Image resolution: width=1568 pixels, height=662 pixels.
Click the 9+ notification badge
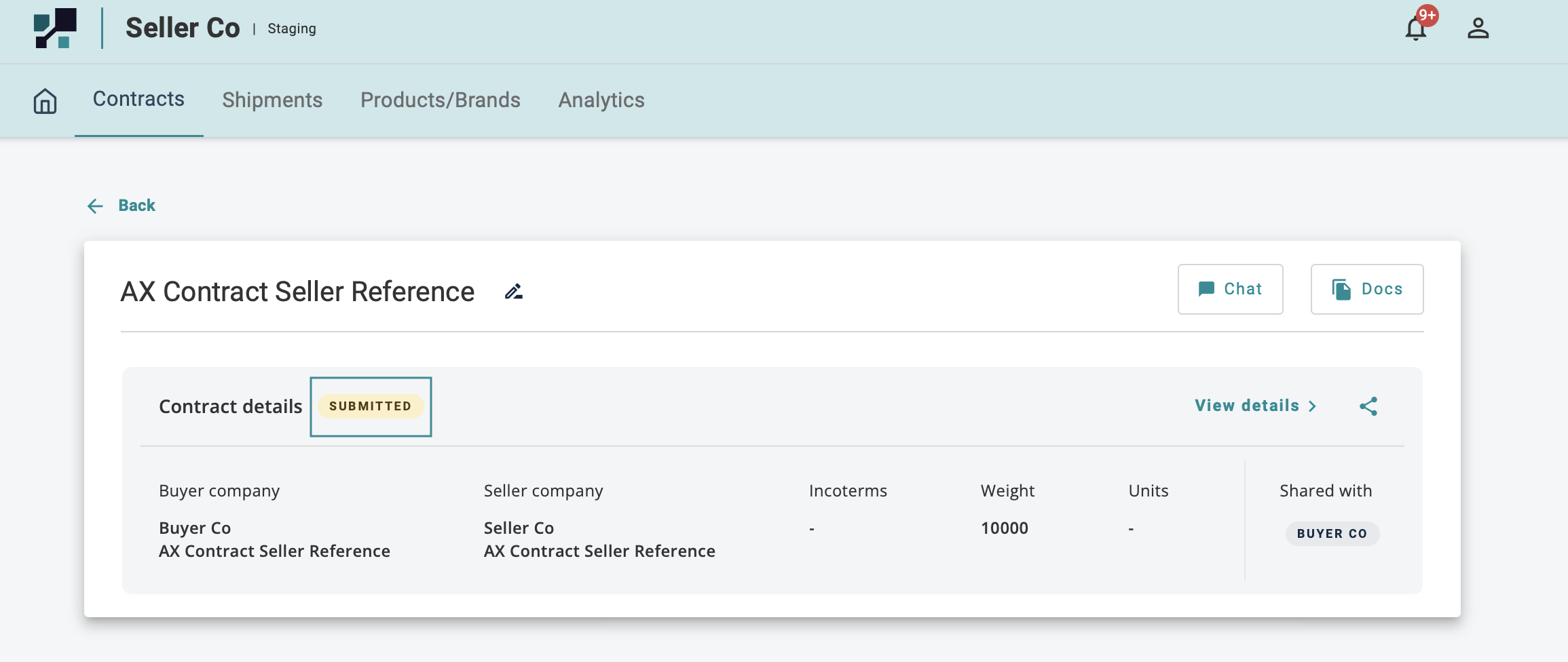1427,15
